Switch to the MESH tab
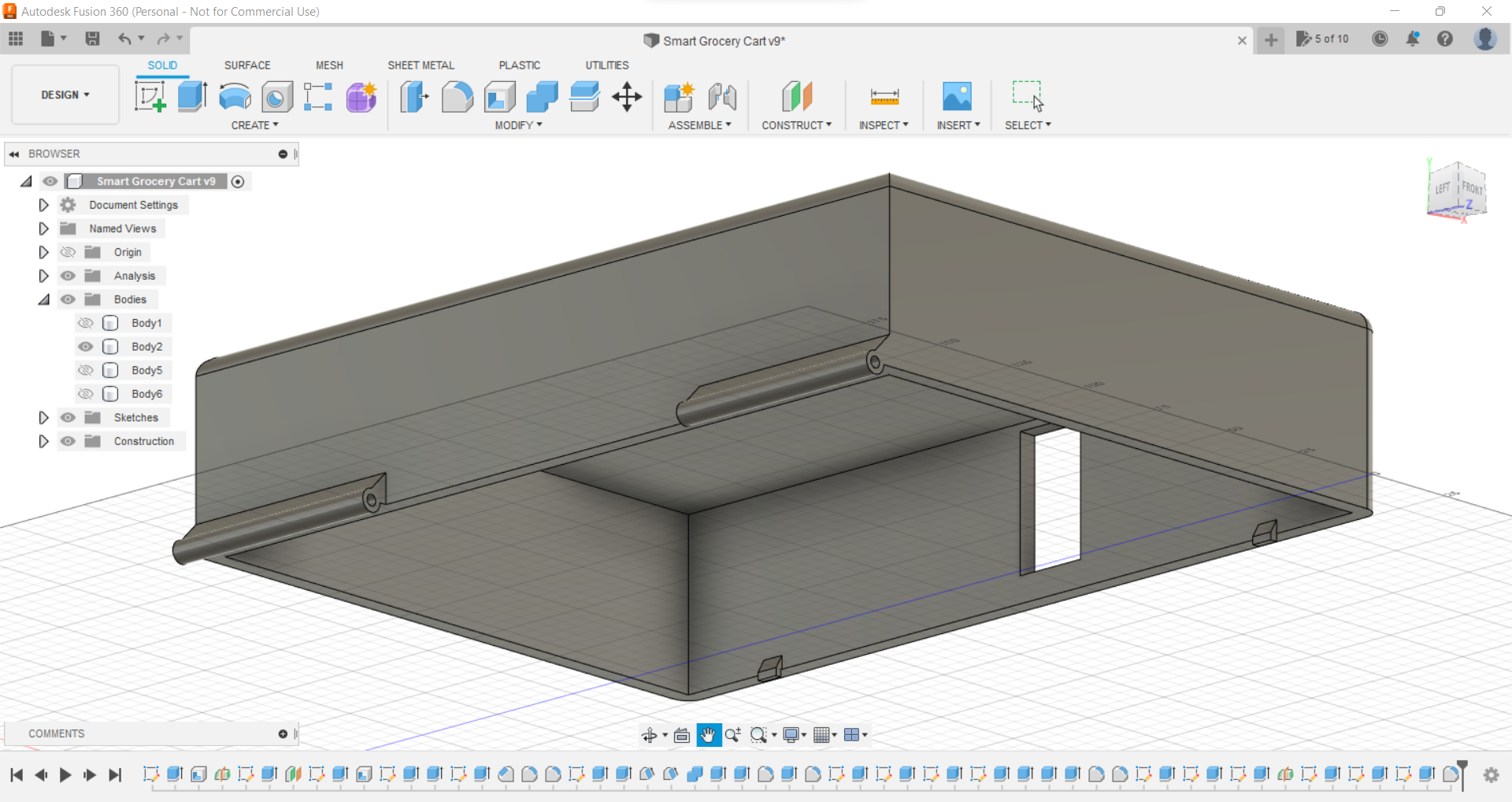The height and width of the screenshot is (802, 1512). pyautogui.click(x=329, y=65)
